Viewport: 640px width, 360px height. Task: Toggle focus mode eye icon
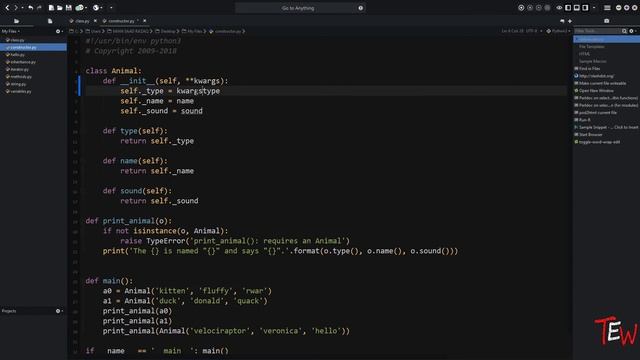pos(560,8)
